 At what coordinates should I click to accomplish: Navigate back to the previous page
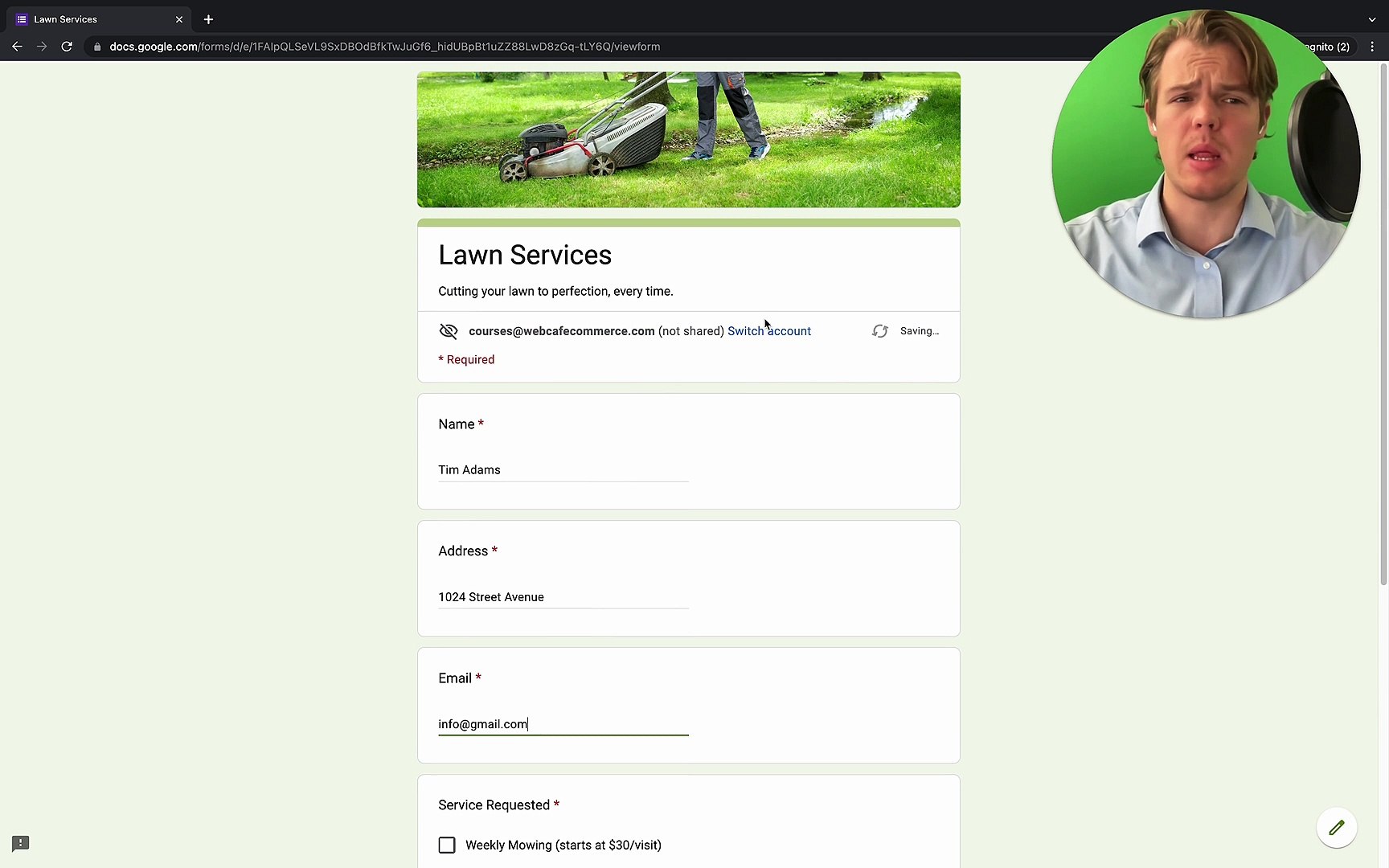tap(17, 47)
